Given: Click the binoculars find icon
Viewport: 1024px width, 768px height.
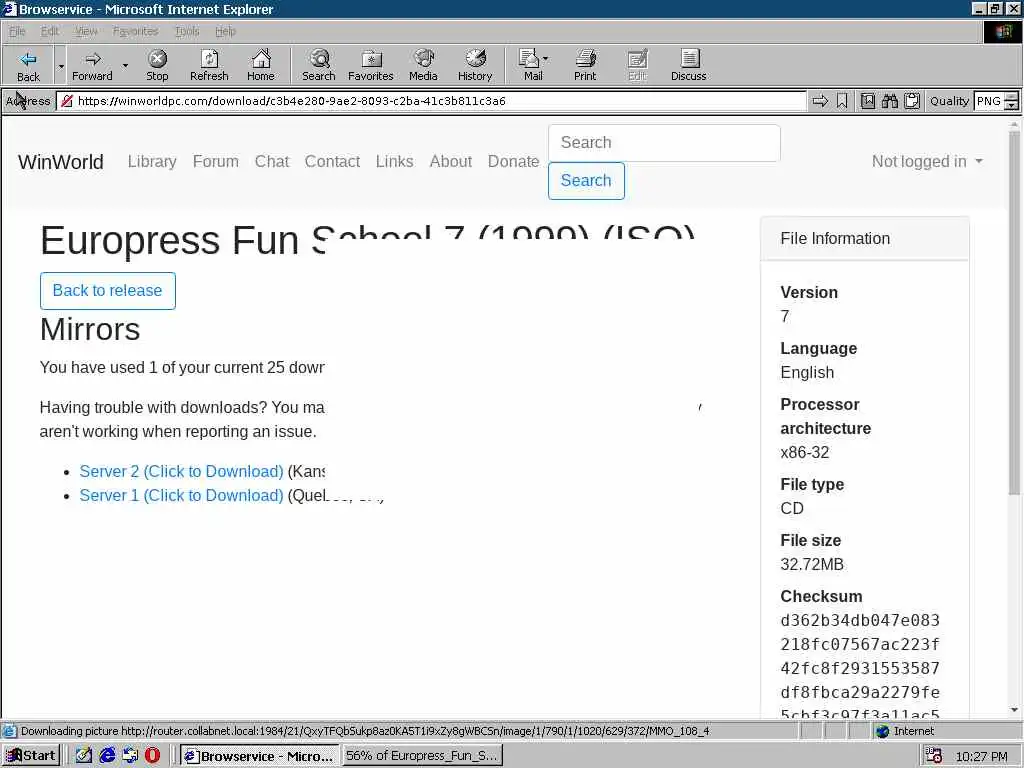Looking at the screenshot, I should 889,101.
